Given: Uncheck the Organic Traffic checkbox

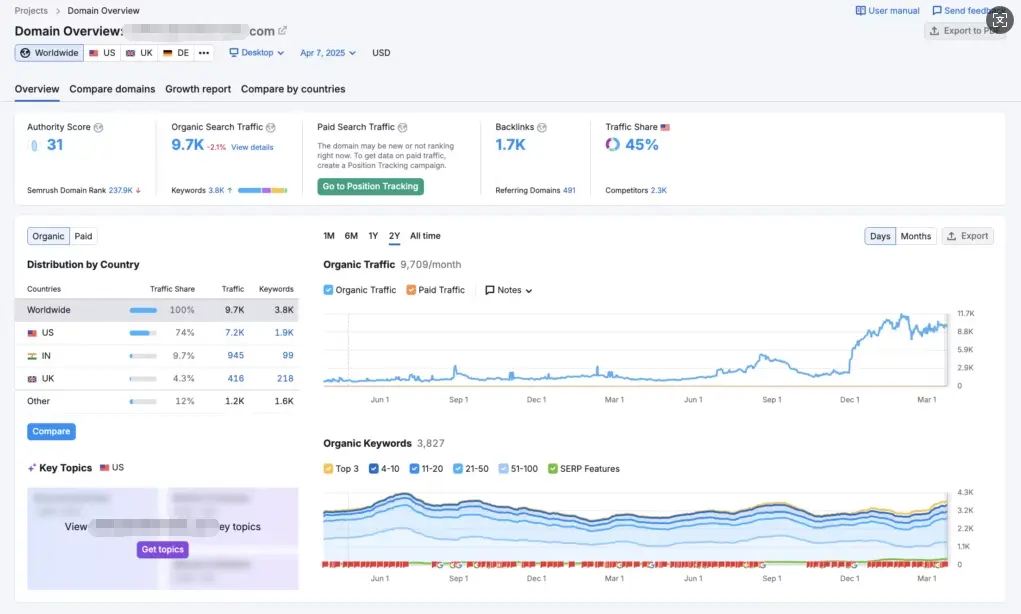Looking at the screenshot, I should click(329, 290).
